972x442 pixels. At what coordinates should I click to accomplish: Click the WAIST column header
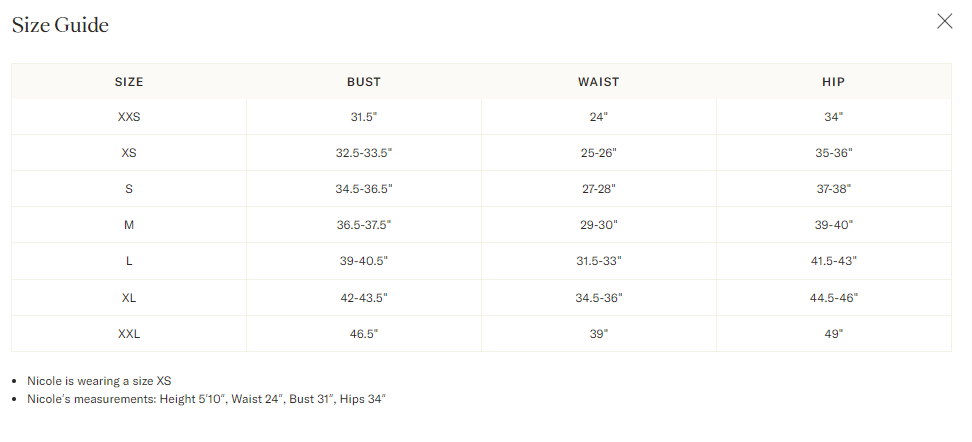599,82
